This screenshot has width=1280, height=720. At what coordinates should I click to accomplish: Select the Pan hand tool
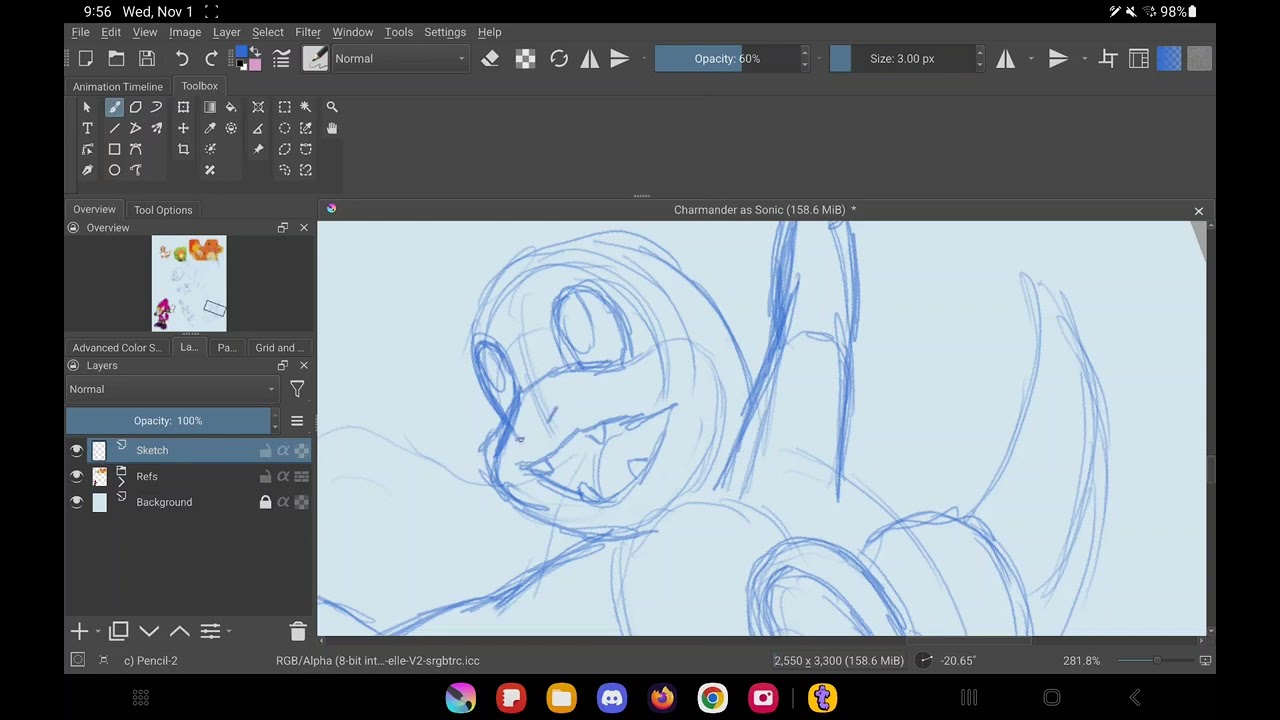click(332, 128)
